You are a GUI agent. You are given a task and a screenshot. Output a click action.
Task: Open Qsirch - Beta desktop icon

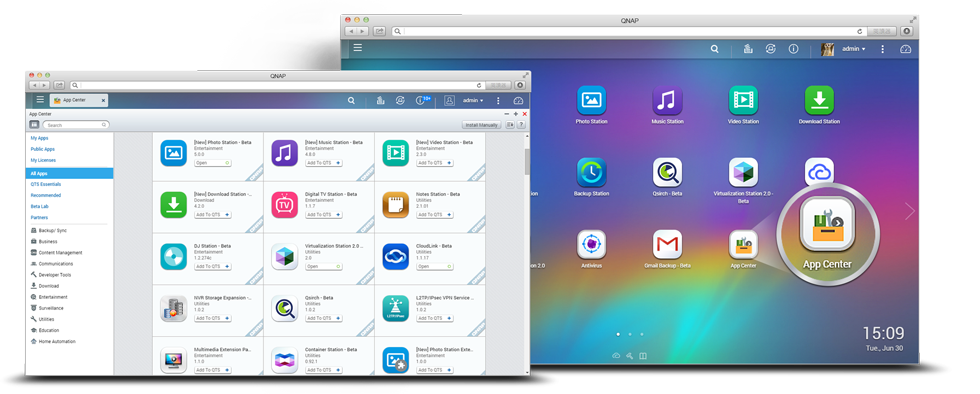(x=668, y=173)
